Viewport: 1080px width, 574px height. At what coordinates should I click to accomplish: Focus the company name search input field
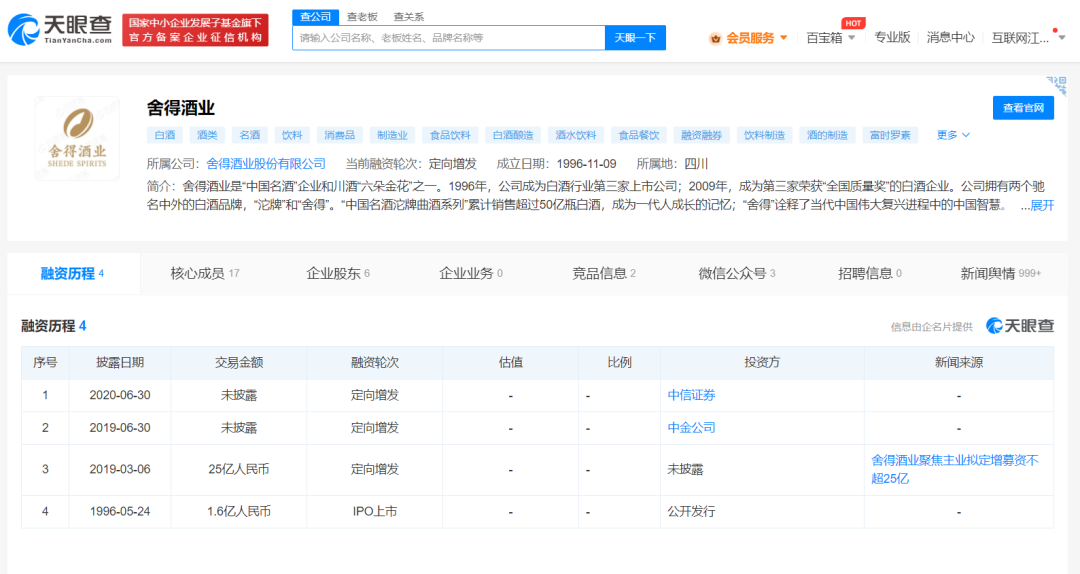450,38
